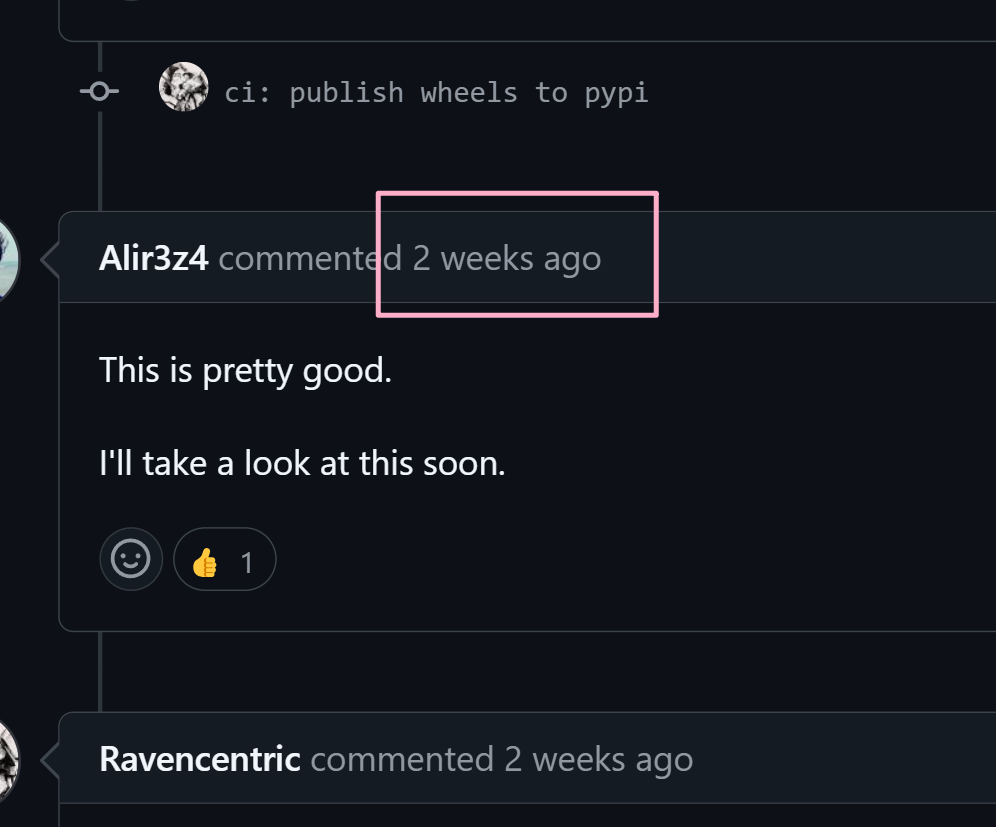996x827 pixels.
Task: Click the reaction count "1"
Action: pyautogui.click(x=247, y=563)
